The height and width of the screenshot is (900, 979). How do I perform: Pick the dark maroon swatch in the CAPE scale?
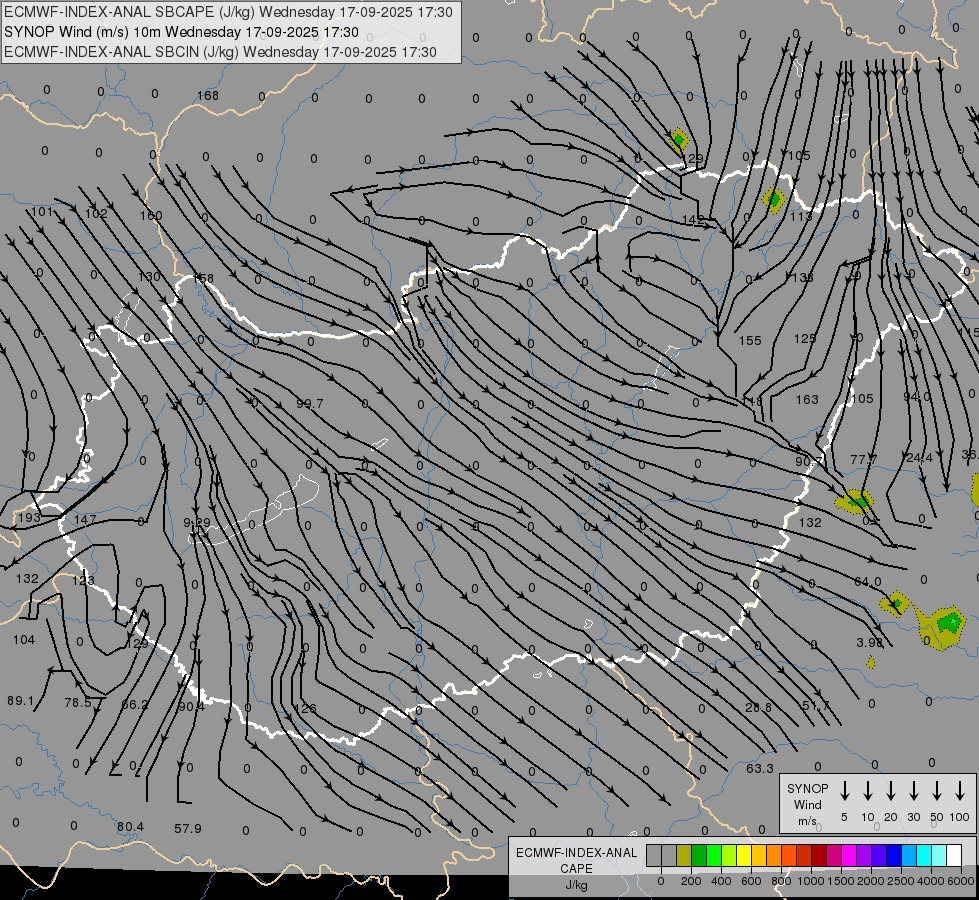[819, 856]
